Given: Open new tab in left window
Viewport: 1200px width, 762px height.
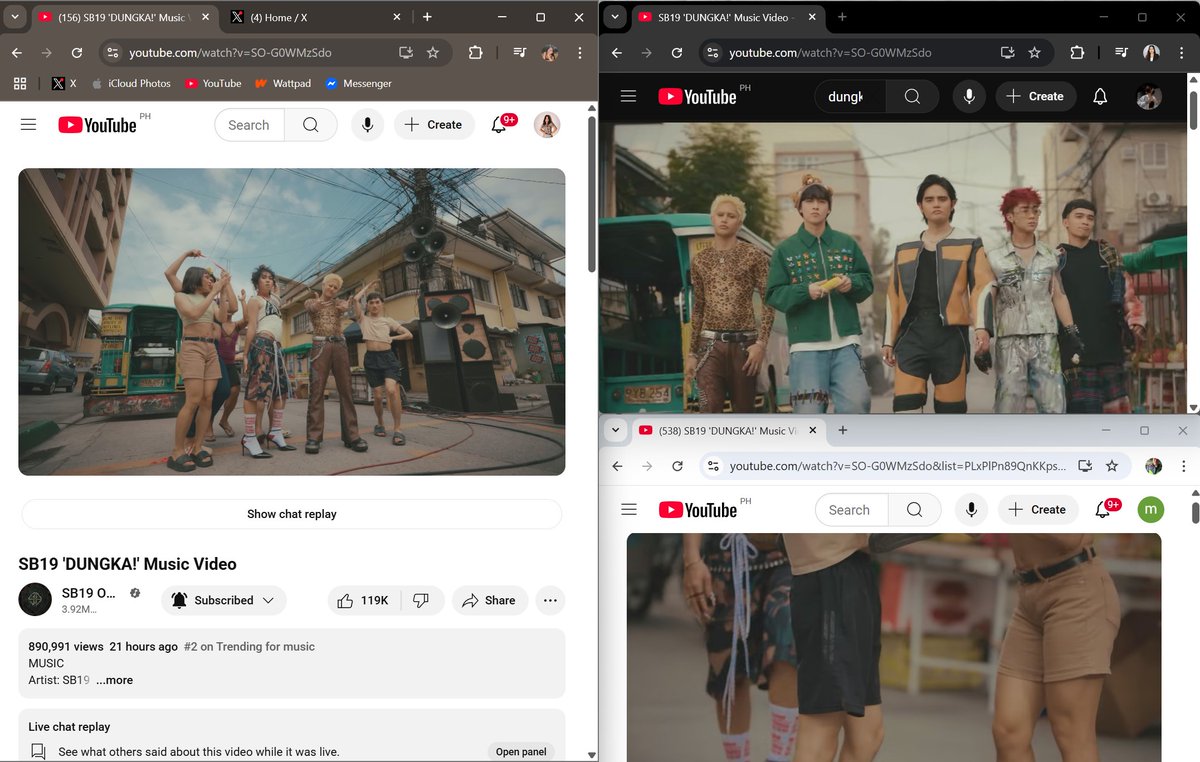Looking at the screenshot, I should point(427,17).
